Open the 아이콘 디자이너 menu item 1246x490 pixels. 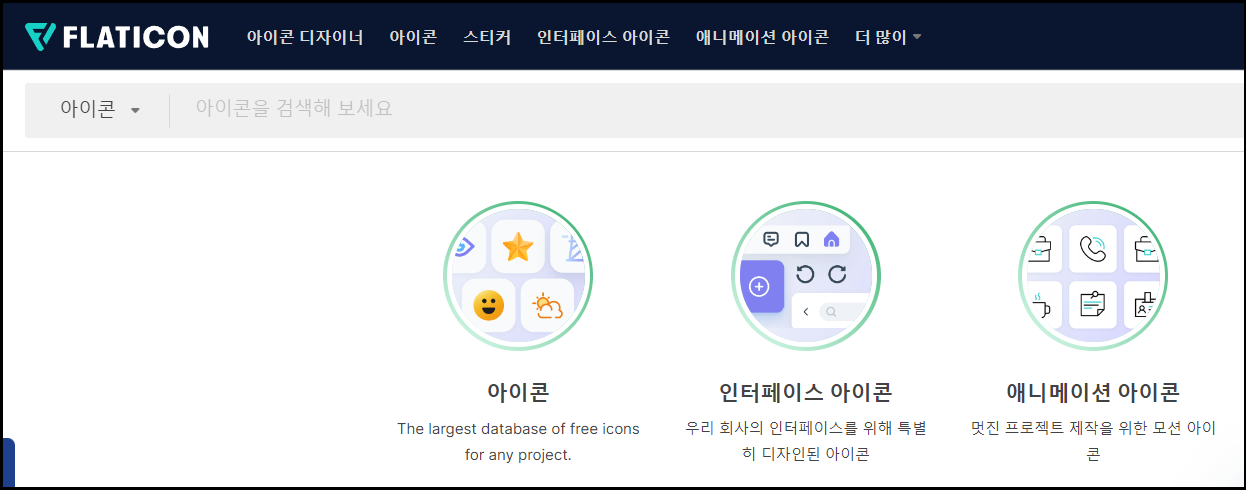tap(305, 37)
